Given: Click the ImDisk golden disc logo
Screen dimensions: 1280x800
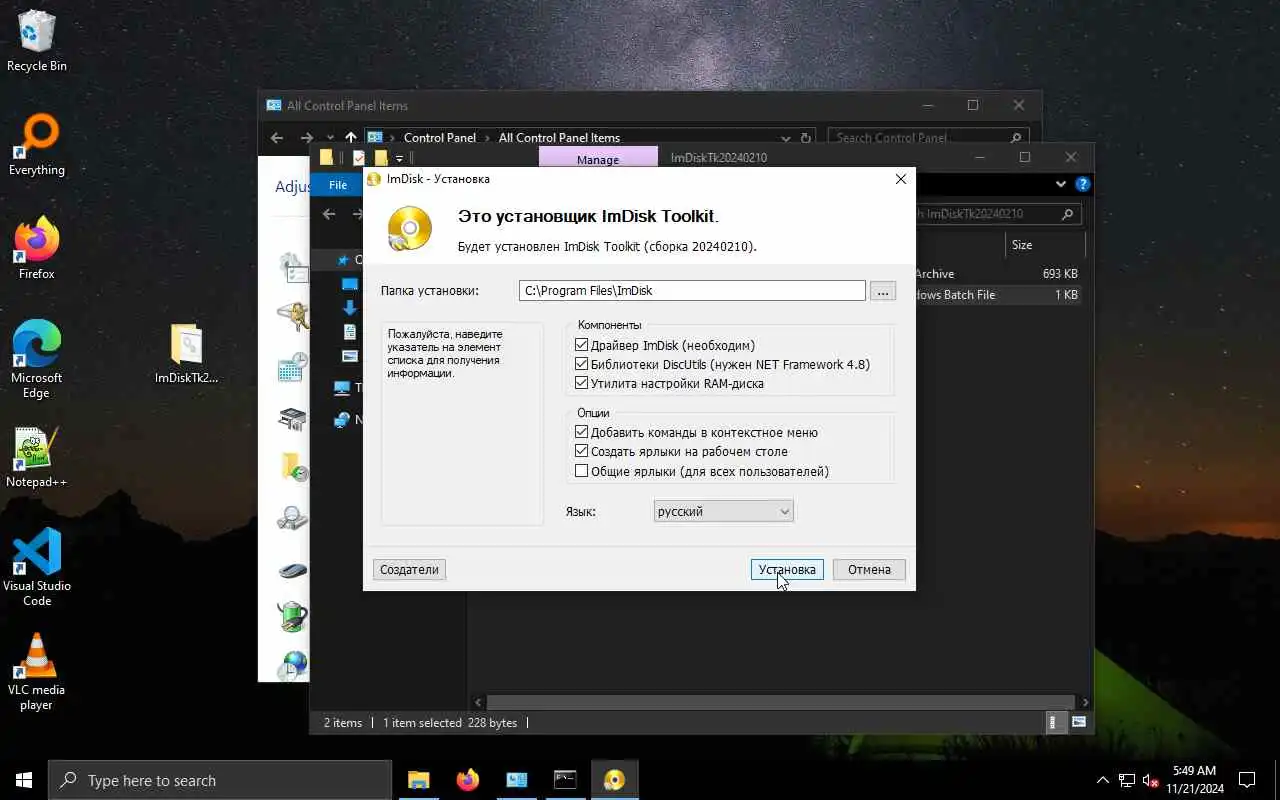Looking at the screenshot, I should pyautogui.click(x=410, y=229).
